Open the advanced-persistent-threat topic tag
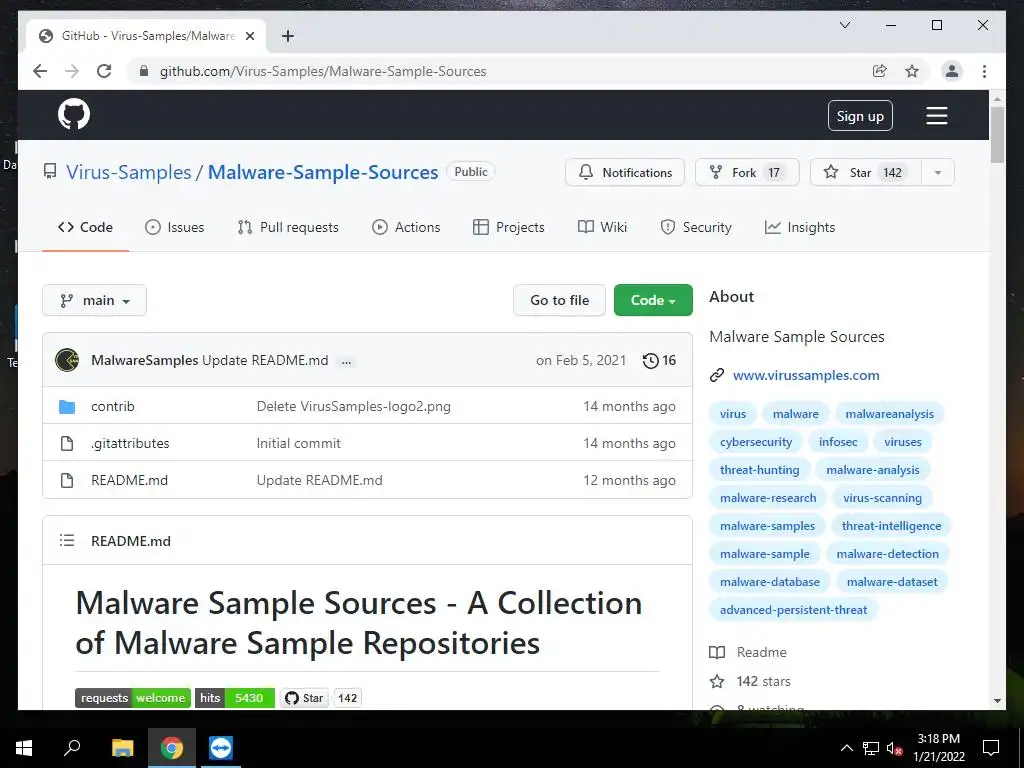Viewport: 1024px width, 768px height. pos(793,610)
